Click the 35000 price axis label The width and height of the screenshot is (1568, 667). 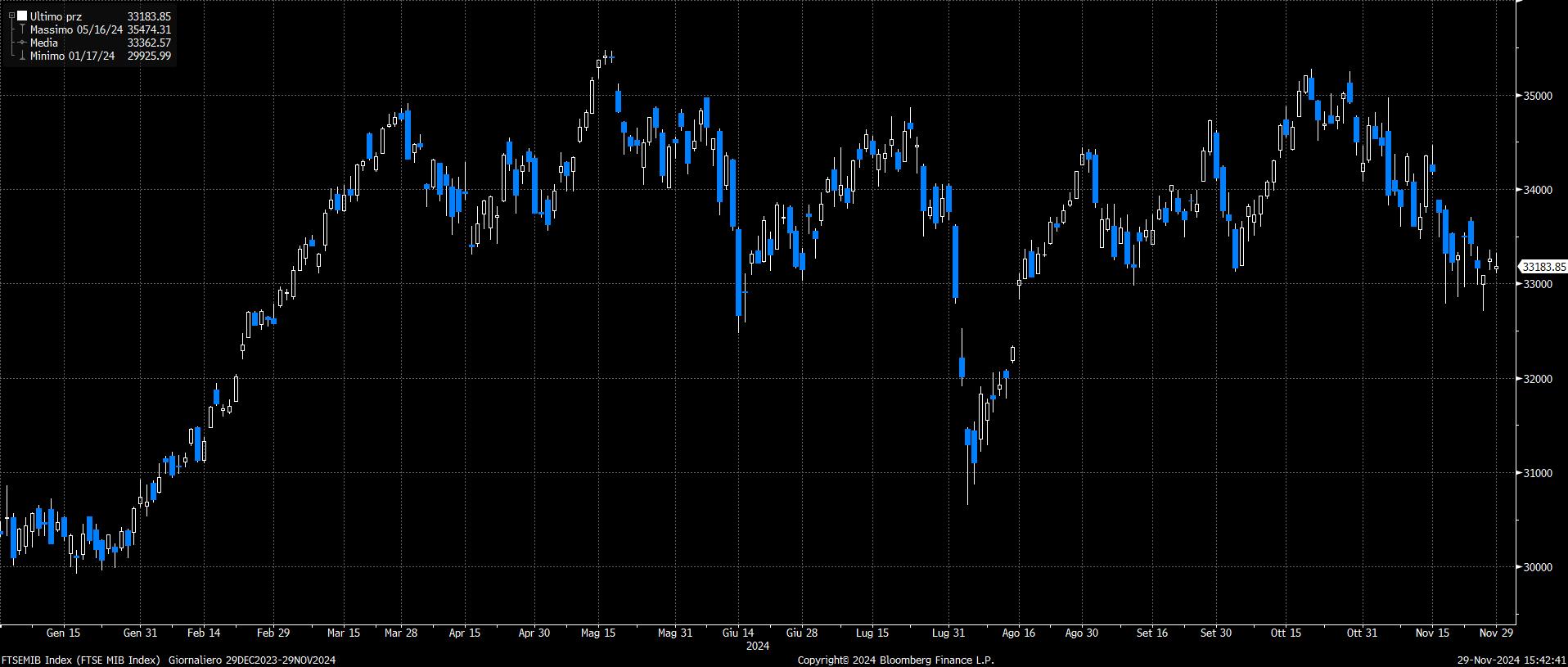tap(1537, 96)
